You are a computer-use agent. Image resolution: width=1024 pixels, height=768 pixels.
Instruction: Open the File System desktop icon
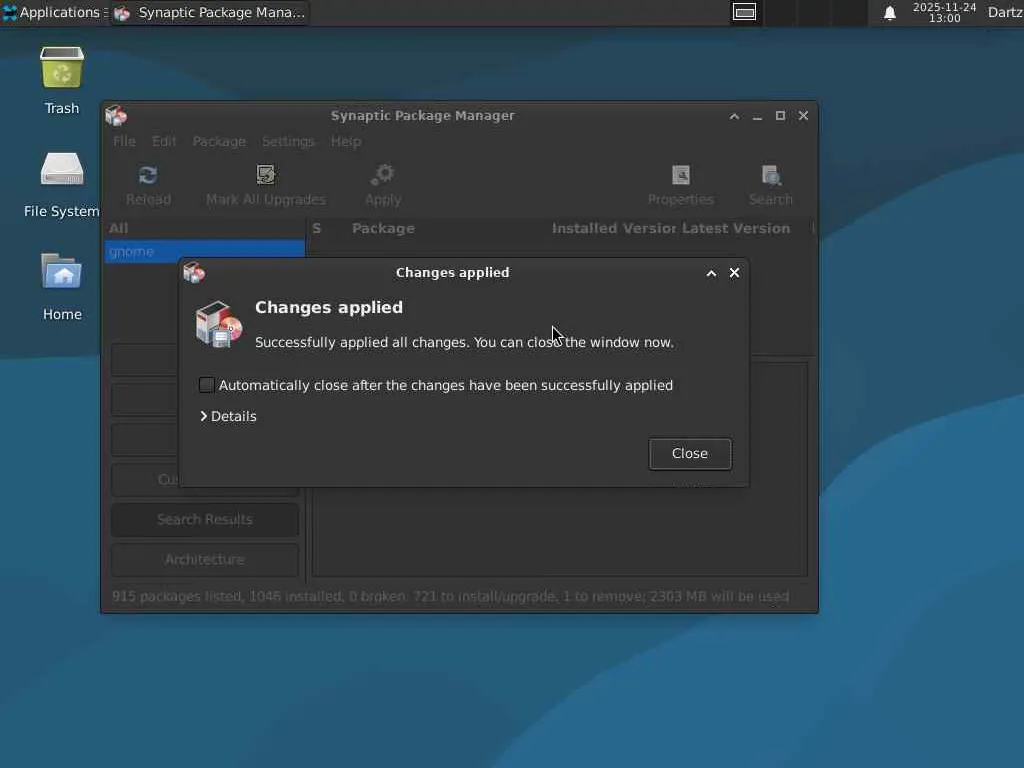[x=62, y=170]
